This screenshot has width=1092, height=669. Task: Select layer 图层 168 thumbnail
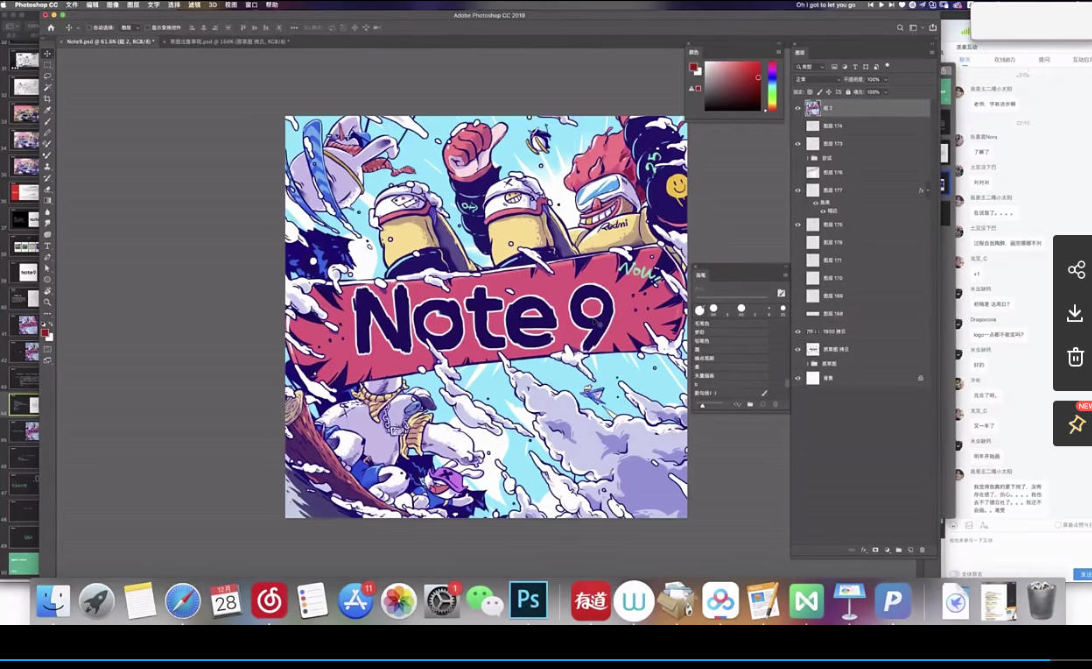813,314
